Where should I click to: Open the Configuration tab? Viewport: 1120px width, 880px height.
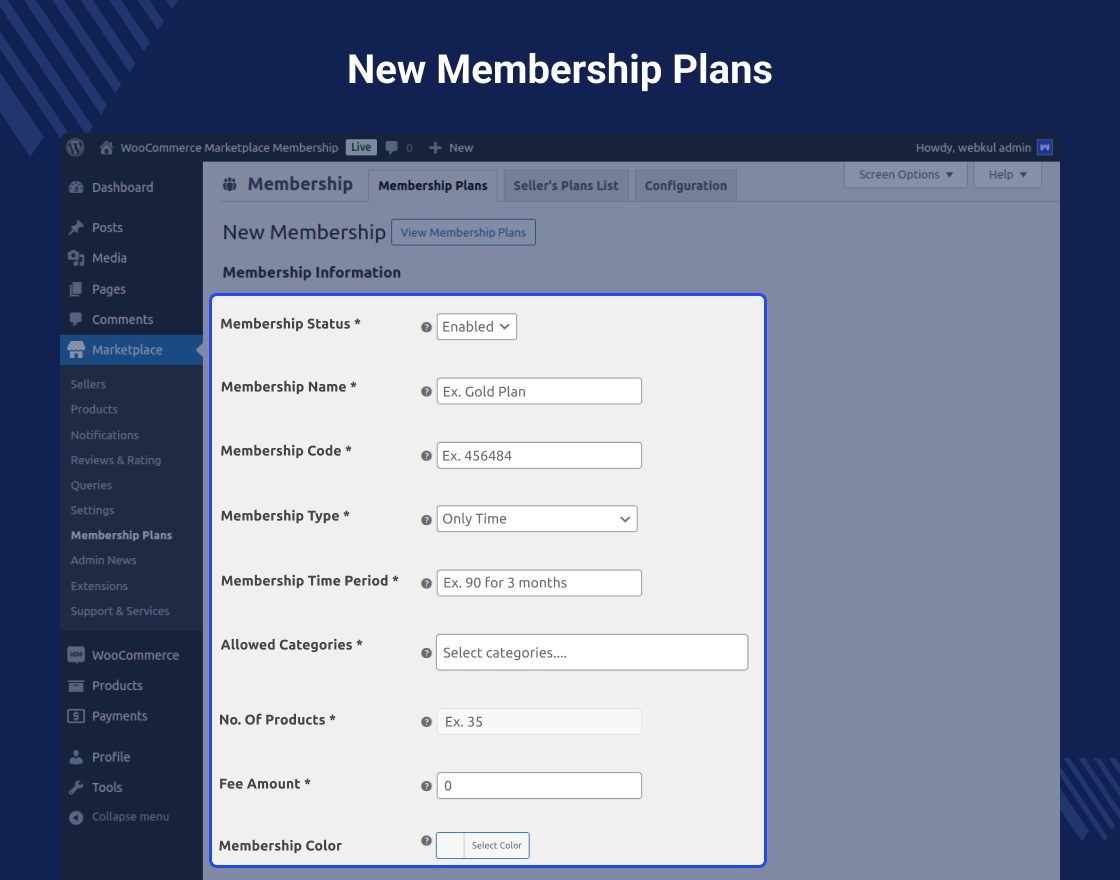(x=685, y=185)
